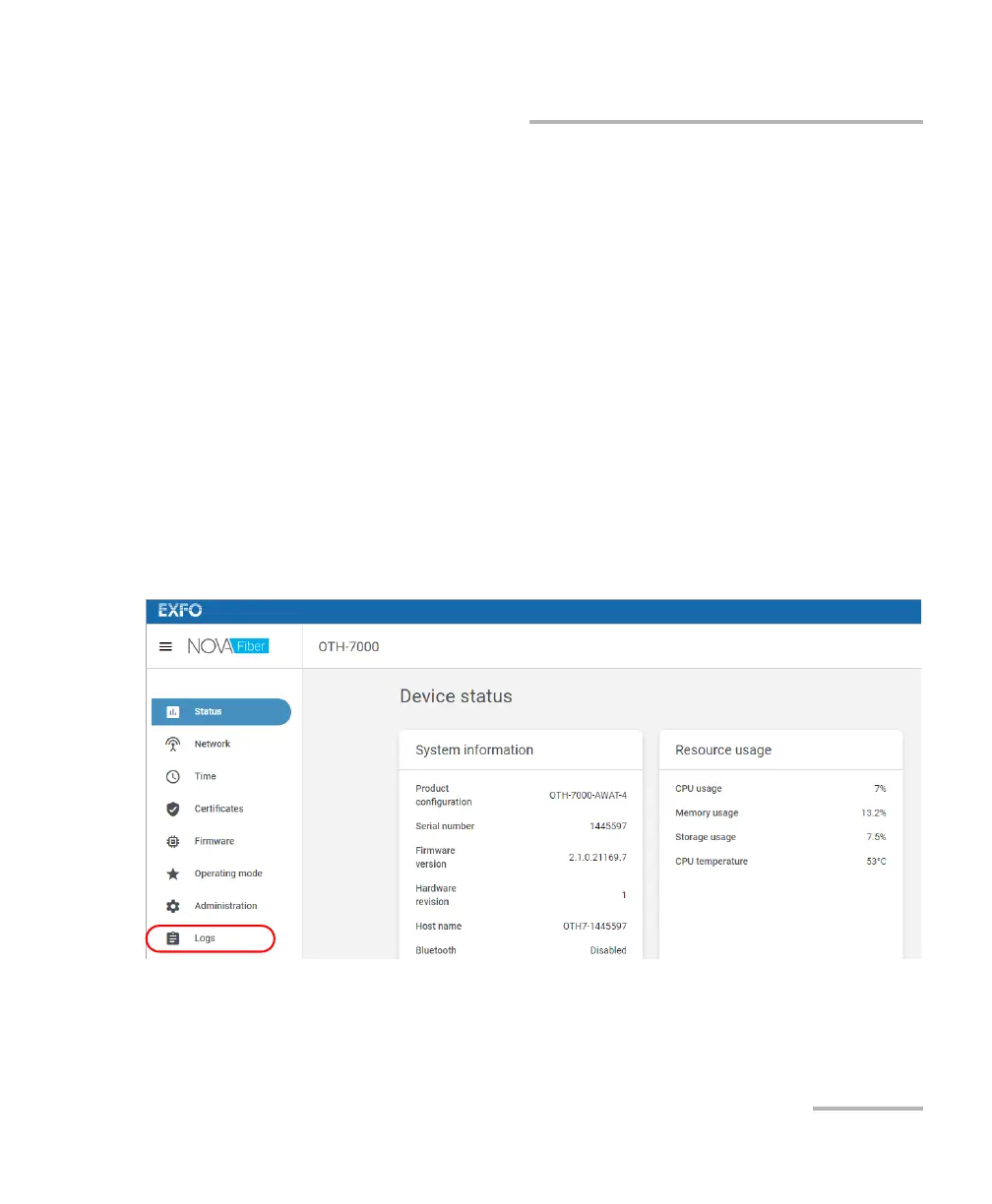Select the Host name value OTH7-1445597
This screenshot has width=992, height=1204.
[x=594, y=927]
